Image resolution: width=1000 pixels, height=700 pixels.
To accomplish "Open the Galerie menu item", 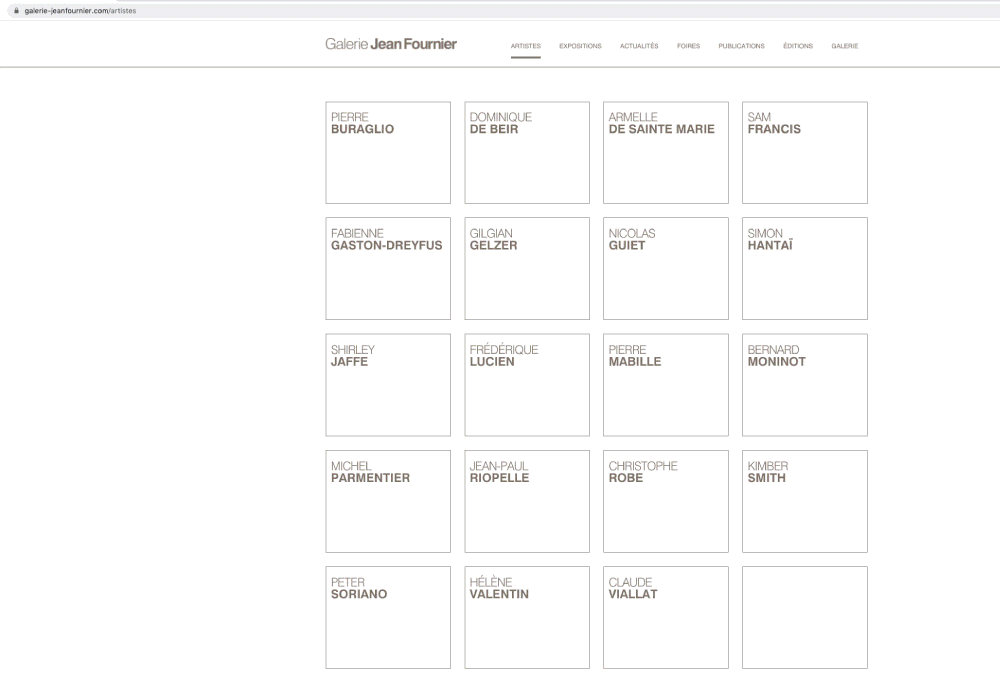I will pos(844,46).
